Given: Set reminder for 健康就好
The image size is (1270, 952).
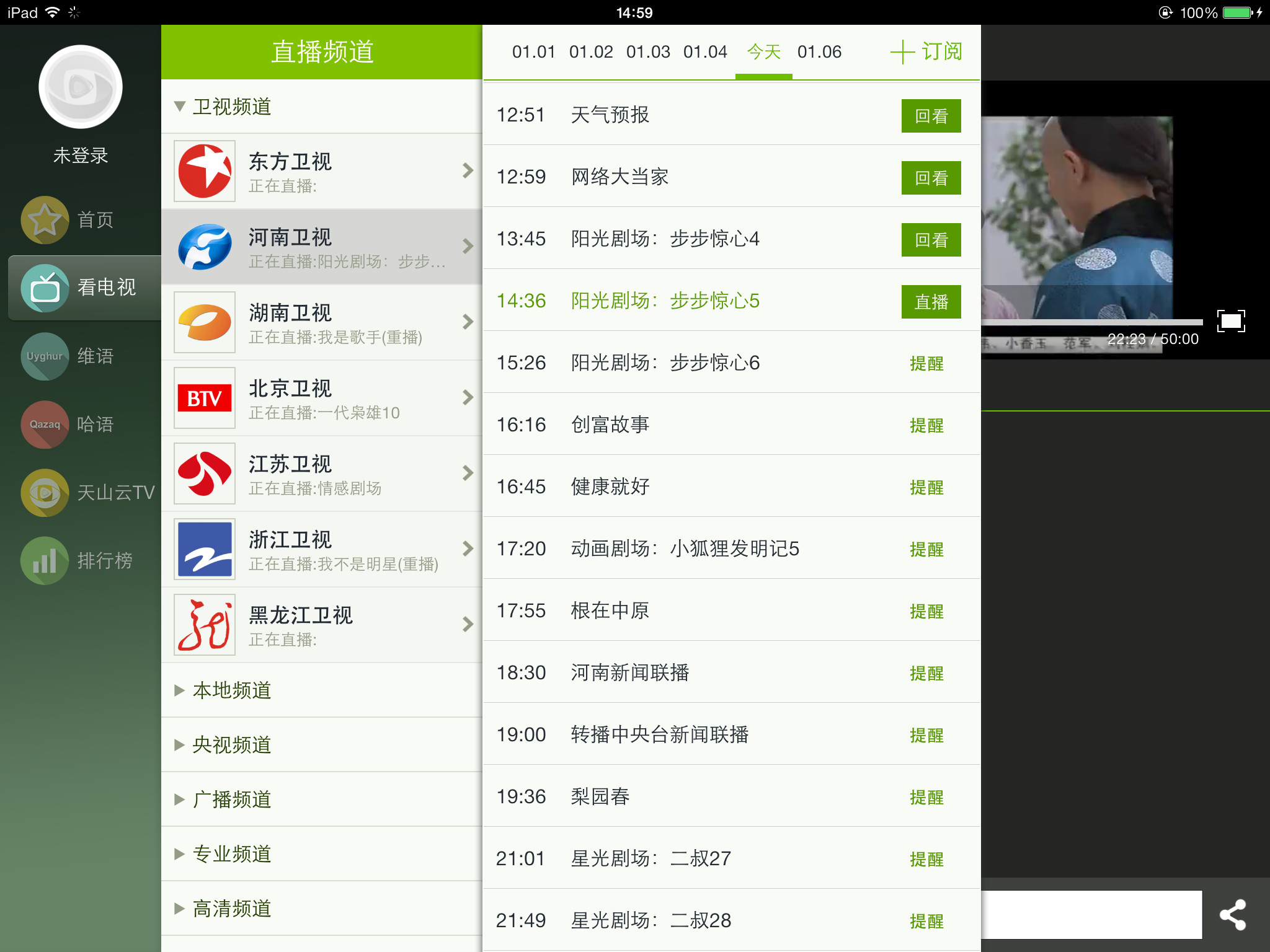Looking at the screenshot, I should (x=927, y=488).
